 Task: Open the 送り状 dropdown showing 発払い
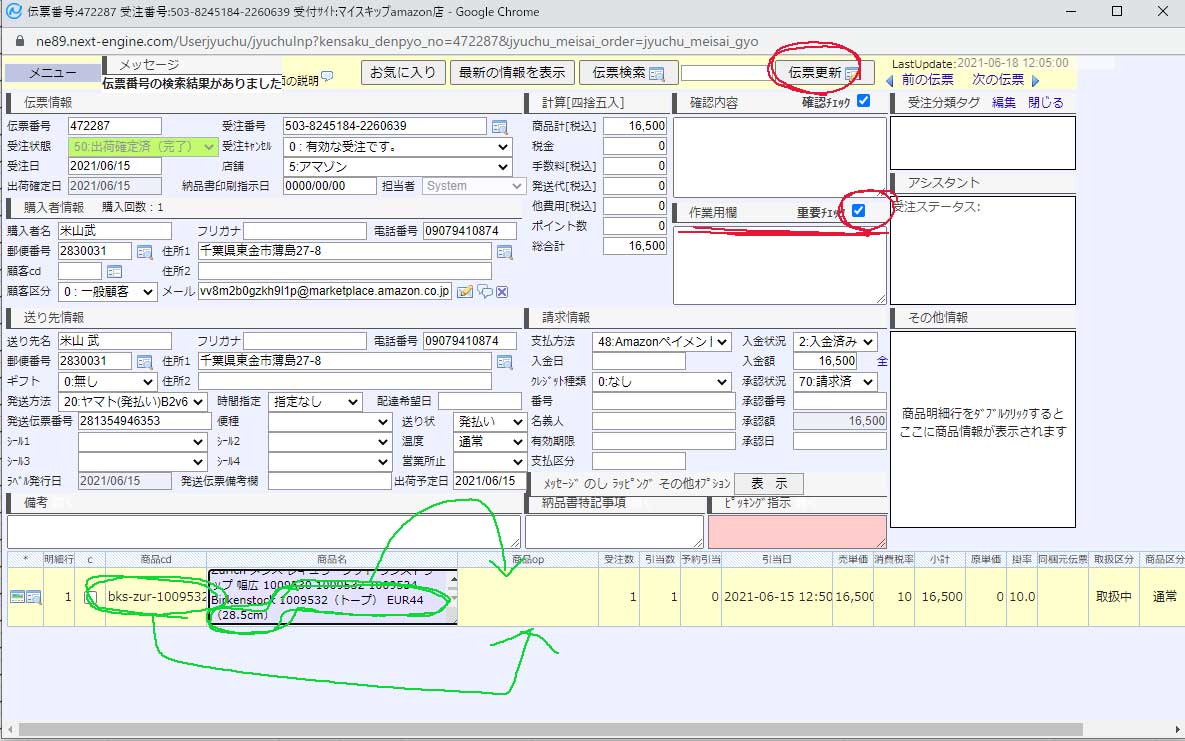pyautogui.click(x=489, y=422)
